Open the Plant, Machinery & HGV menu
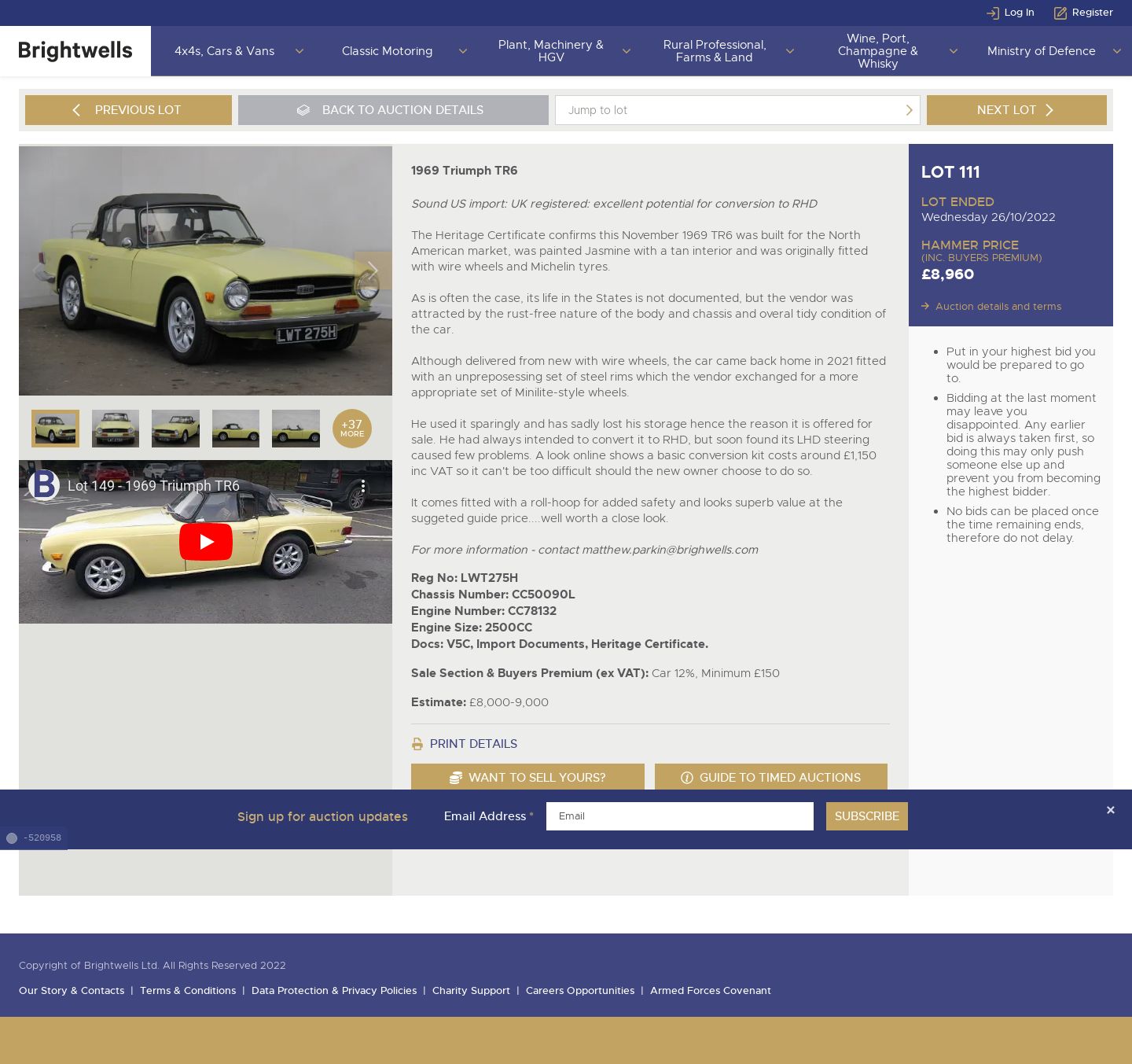 point(550,51)
